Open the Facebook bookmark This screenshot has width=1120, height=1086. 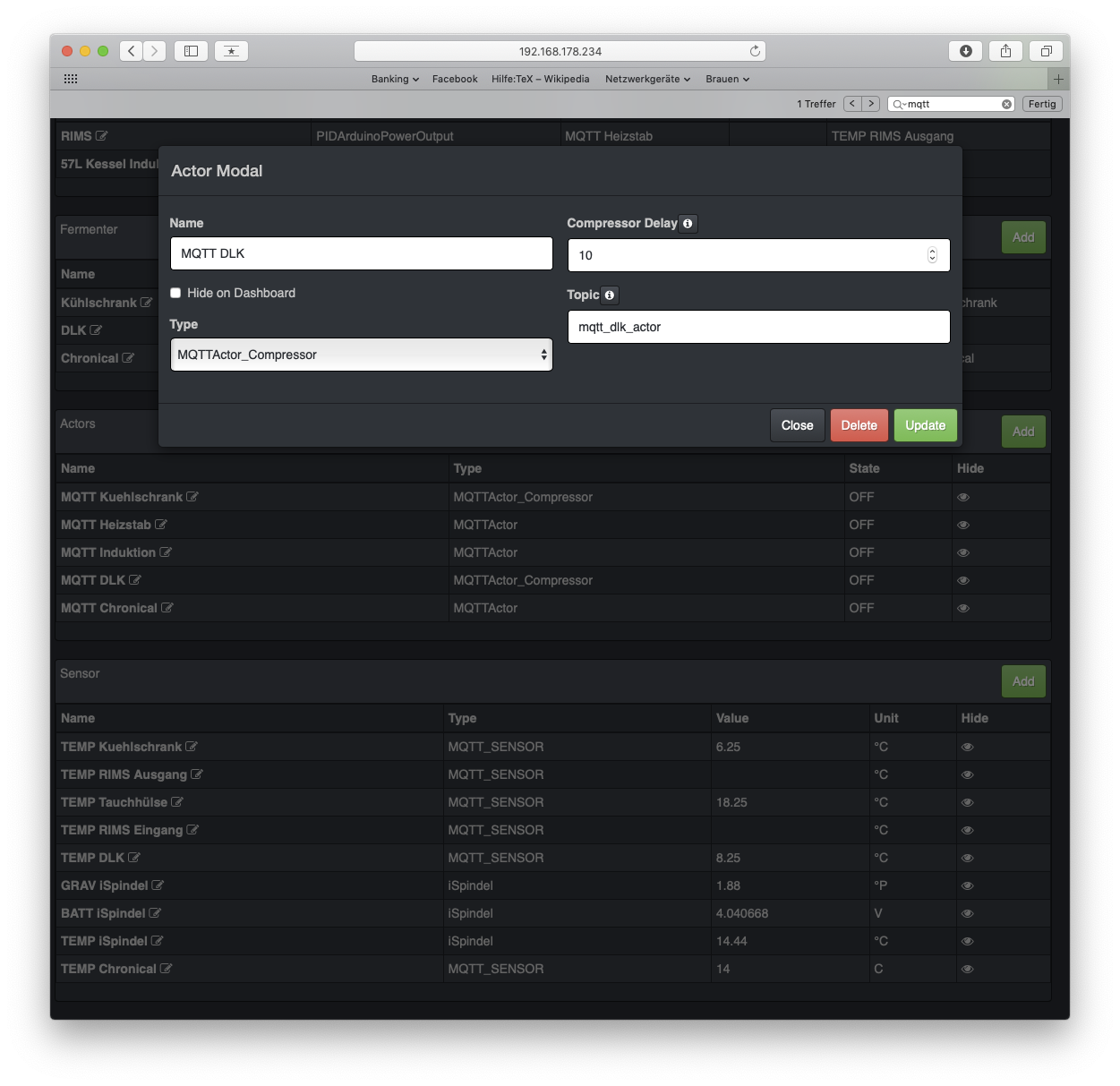coord(455,79)
